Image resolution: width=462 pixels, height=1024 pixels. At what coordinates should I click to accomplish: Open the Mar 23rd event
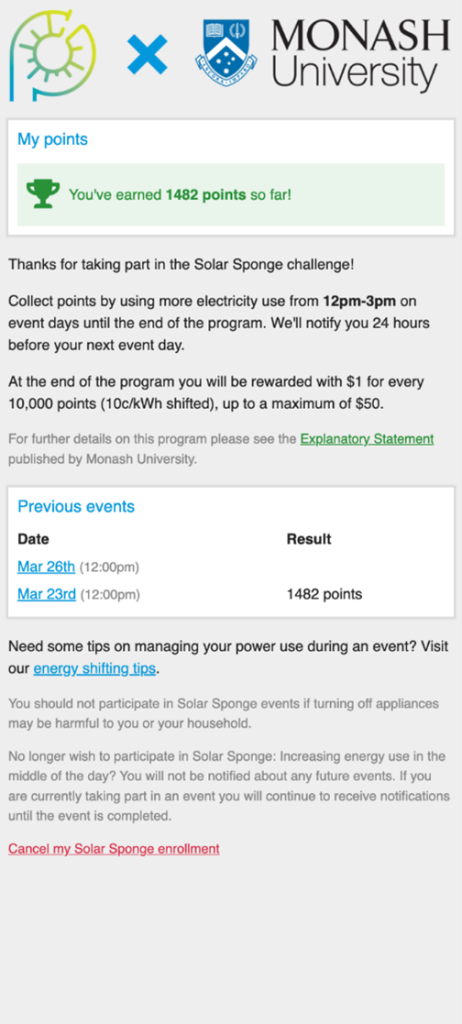[x=46, y=594]
